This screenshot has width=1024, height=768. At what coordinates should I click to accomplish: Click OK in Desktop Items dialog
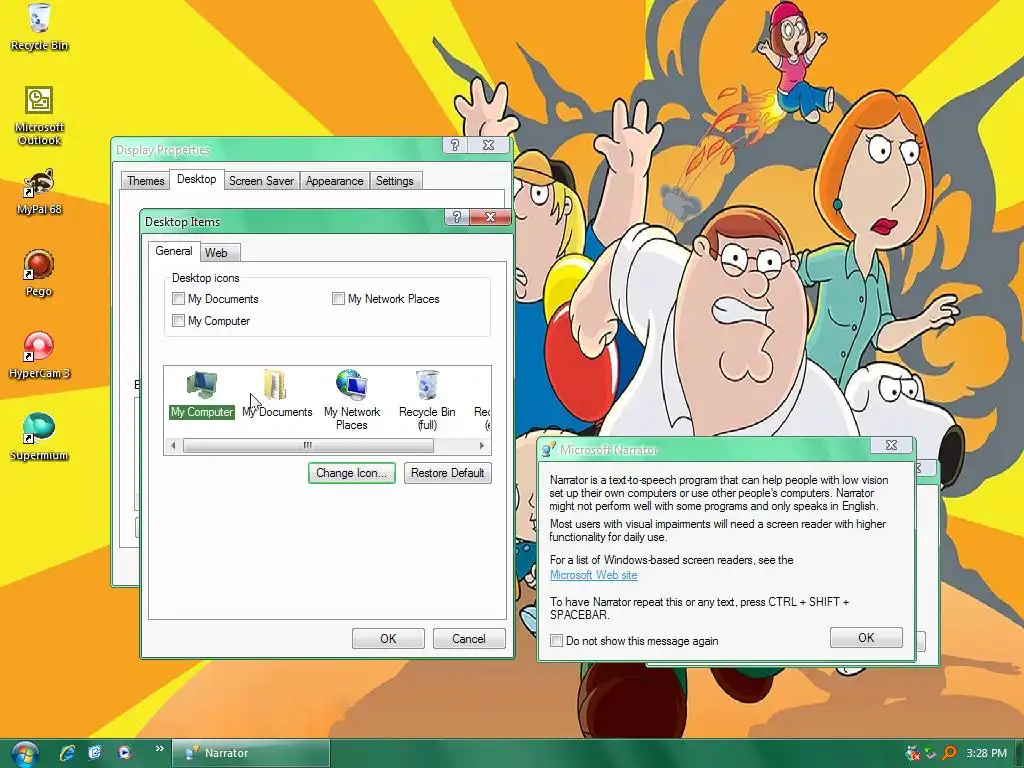(x=389, y=639)
